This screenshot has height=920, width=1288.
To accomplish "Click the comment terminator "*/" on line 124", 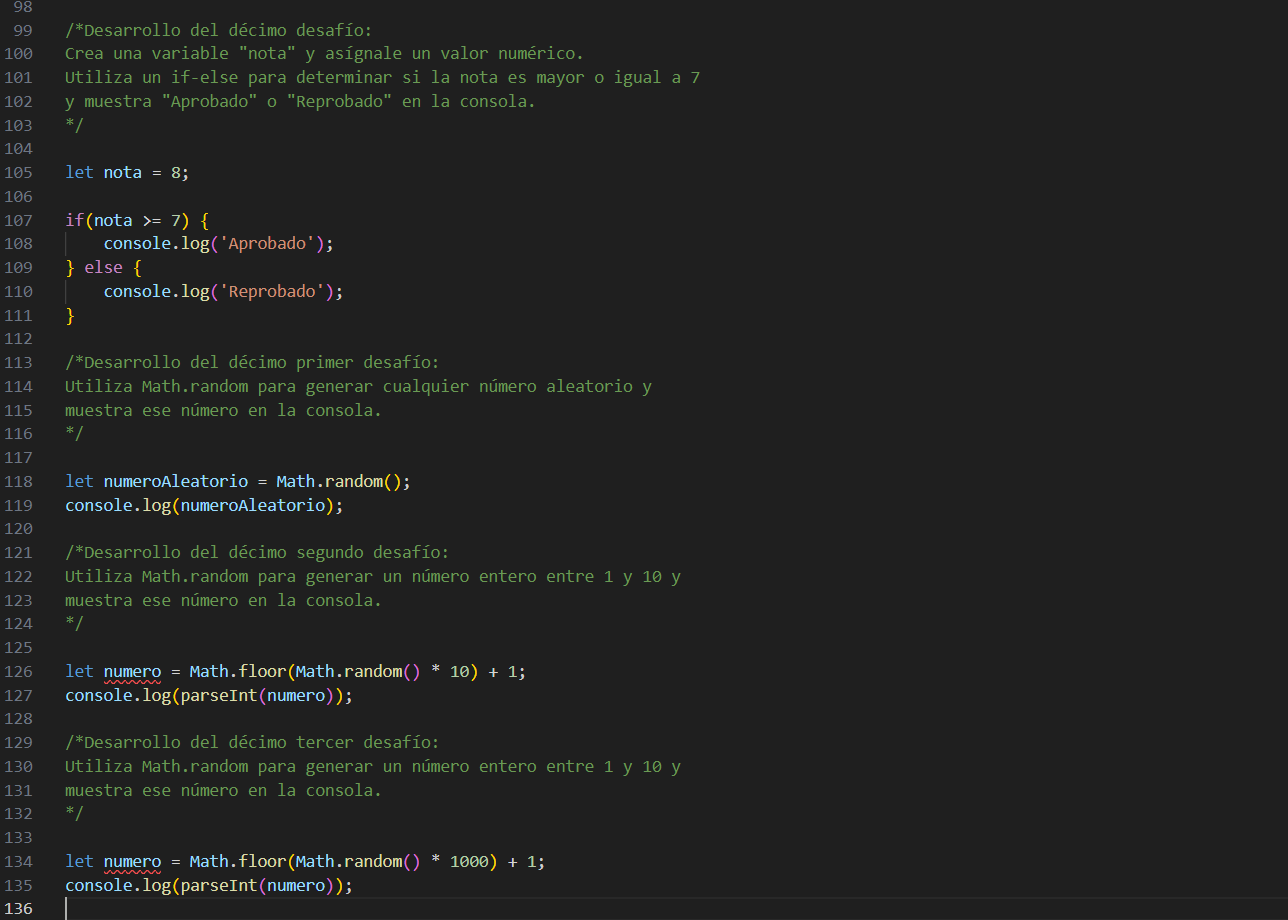I will click(74, 624).
